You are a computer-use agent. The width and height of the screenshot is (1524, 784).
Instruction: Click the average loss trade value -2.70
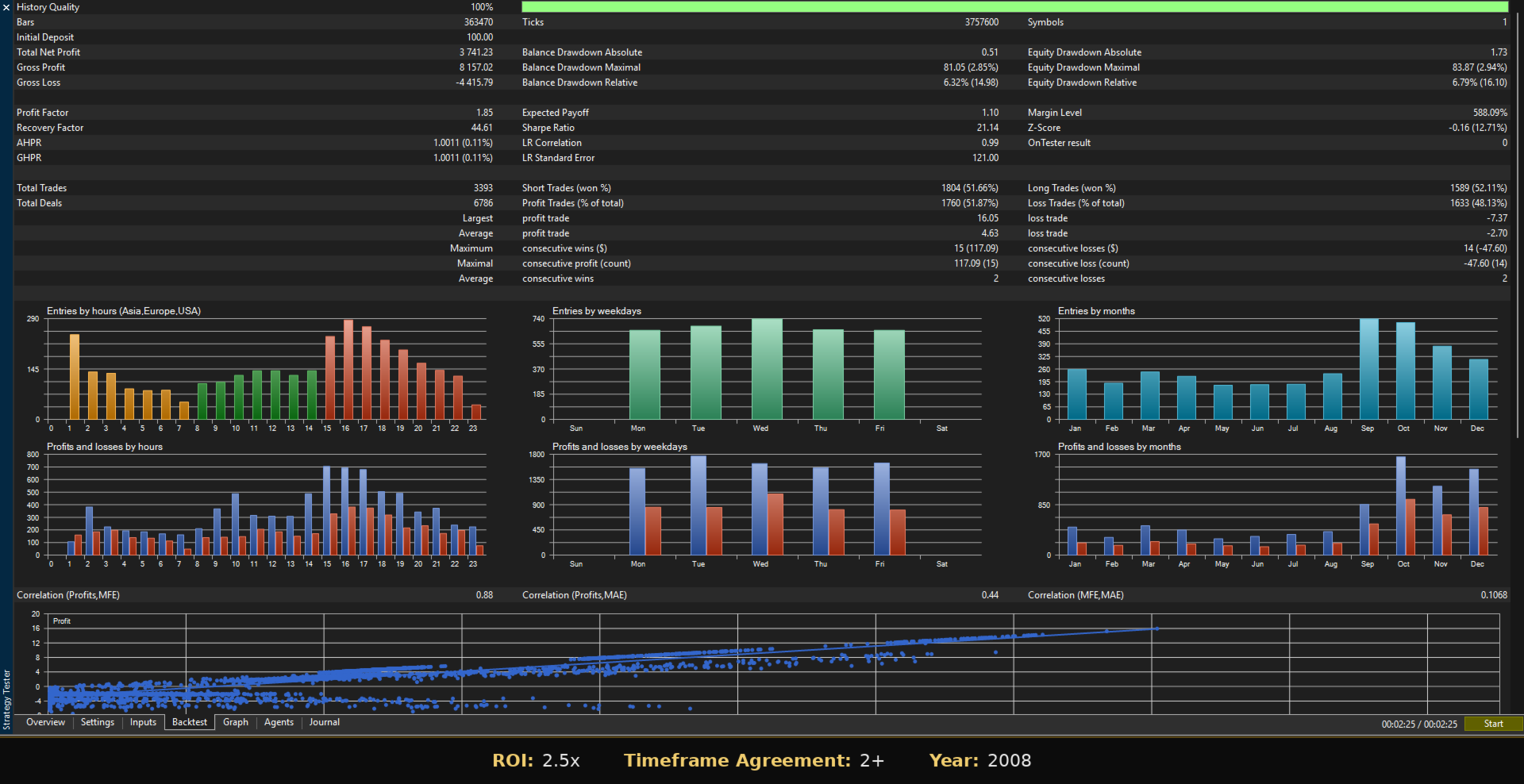(1497, 233)
